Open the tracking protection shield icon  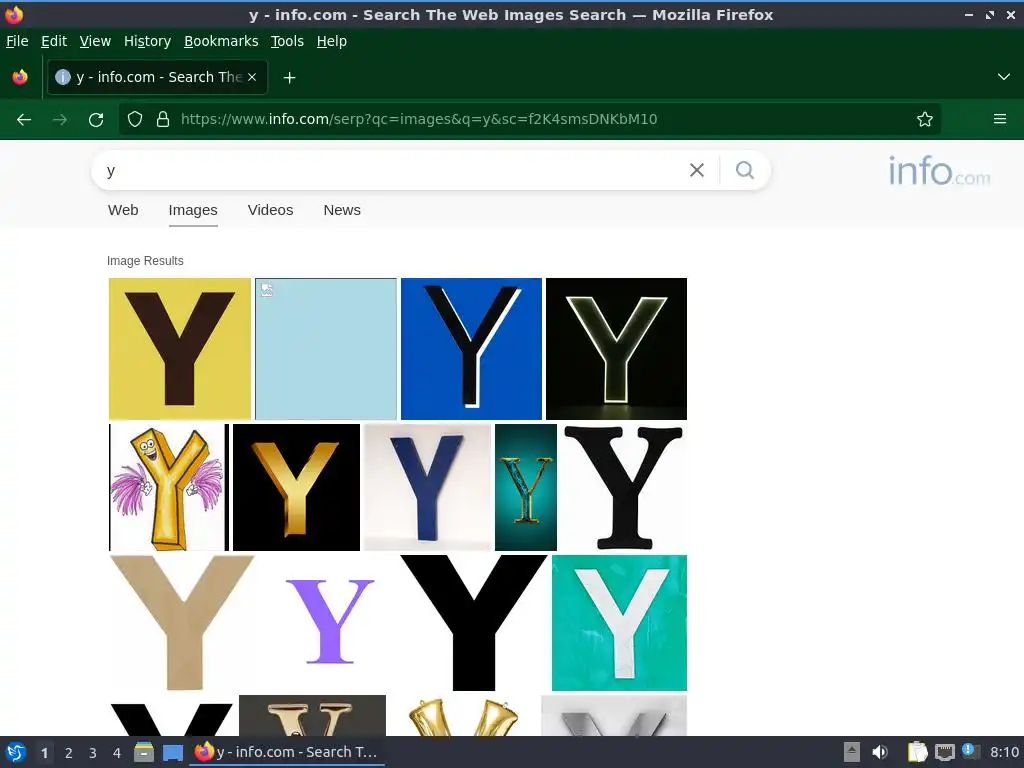pos(135,119)
